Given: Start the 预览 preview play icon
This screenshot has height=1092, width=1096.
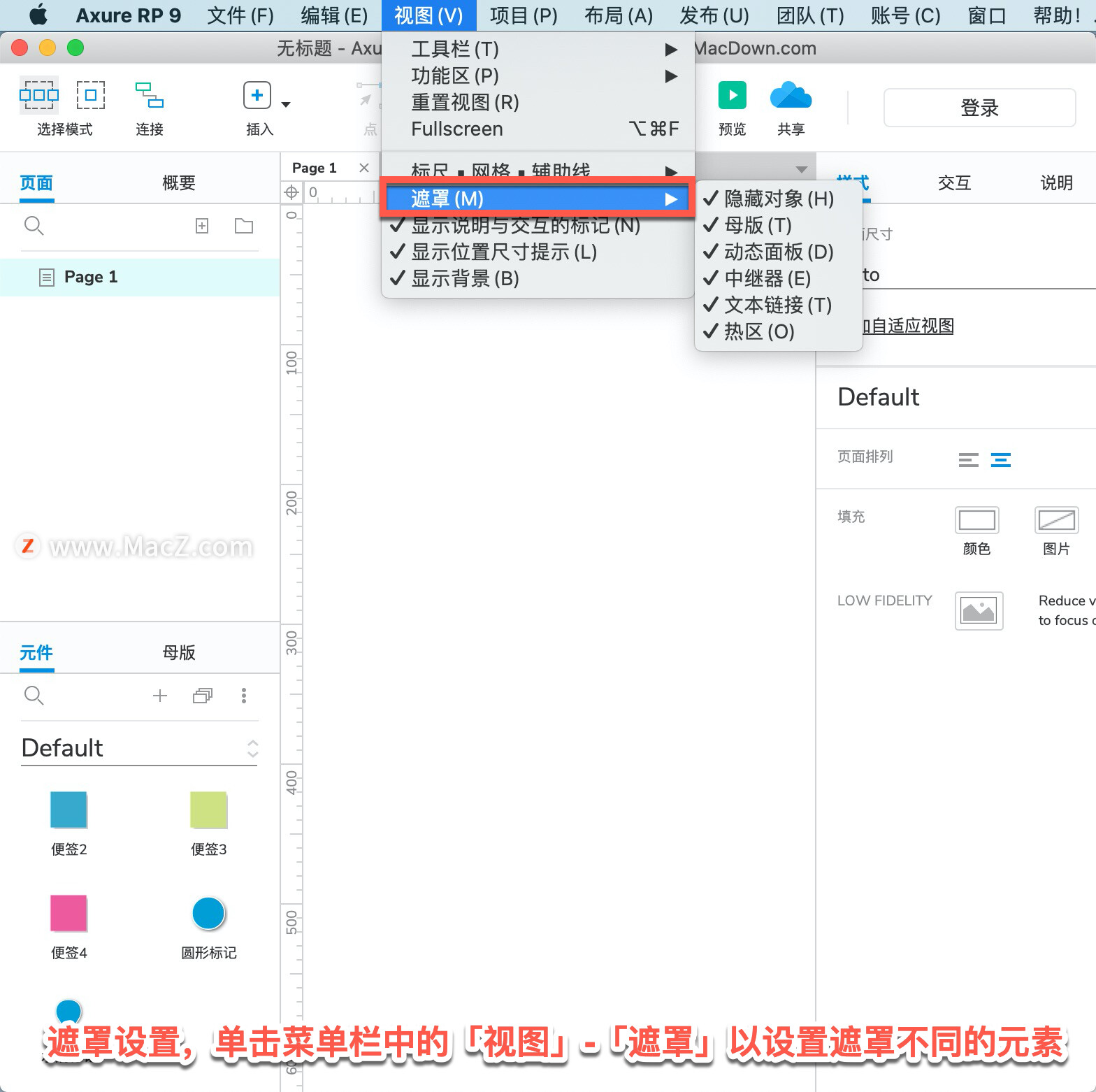Looking at the screenshot, I should click(733, 95).
